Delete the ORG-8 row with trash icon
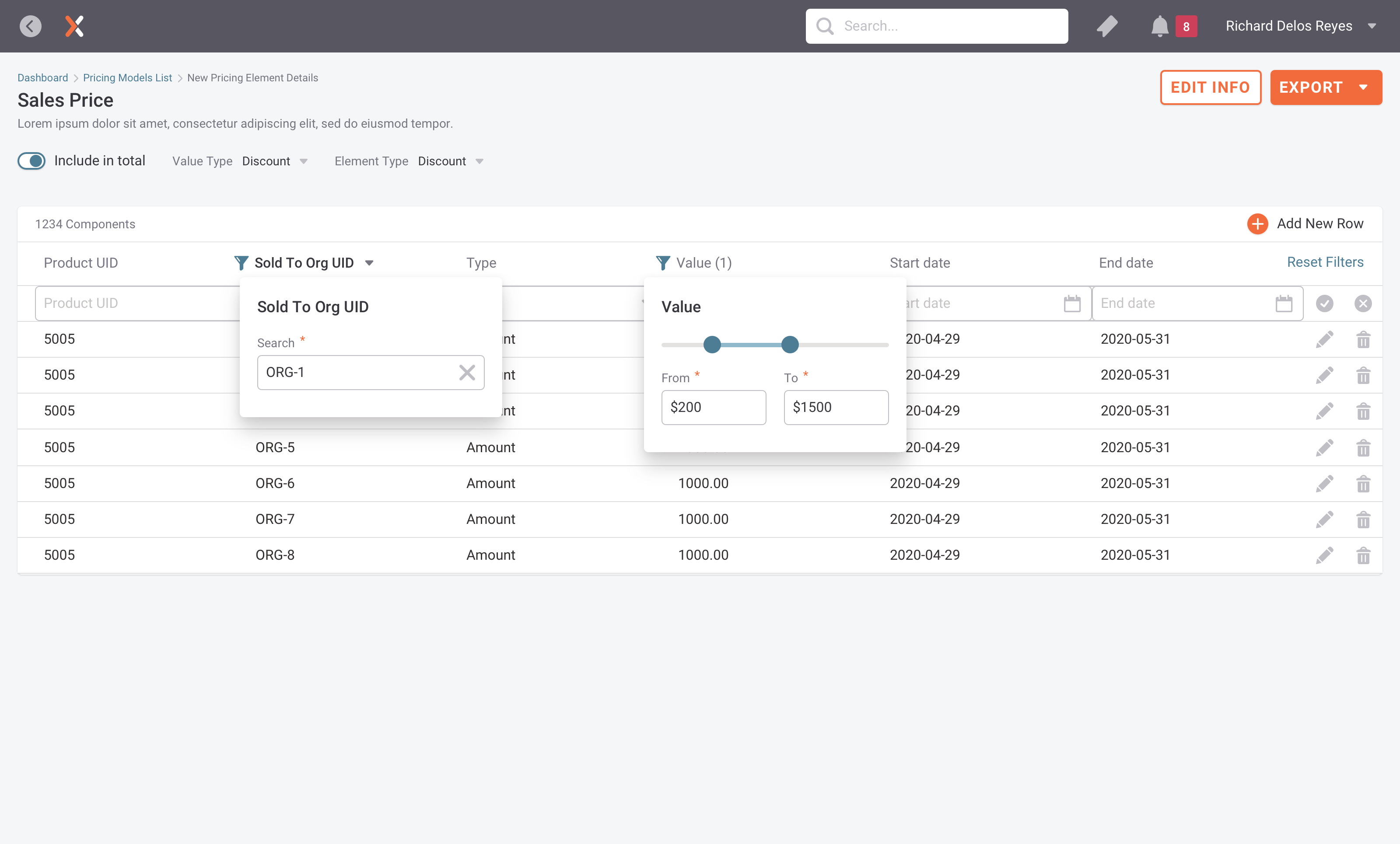The width and height of the screenshot is (1400, 844). click(x=1363, y=555)
